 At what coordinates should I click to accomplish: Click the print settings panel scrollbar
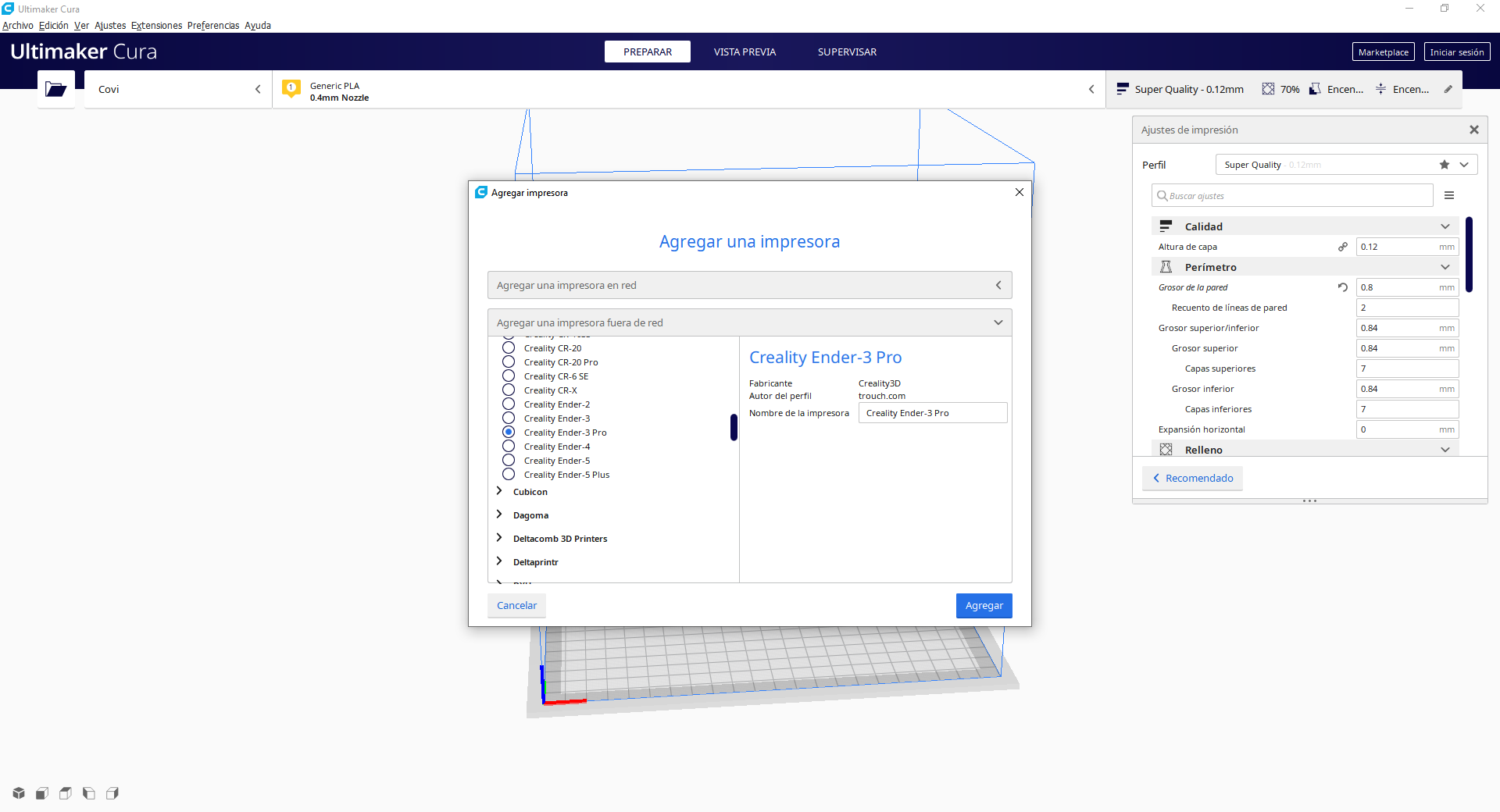(1469, 255)
